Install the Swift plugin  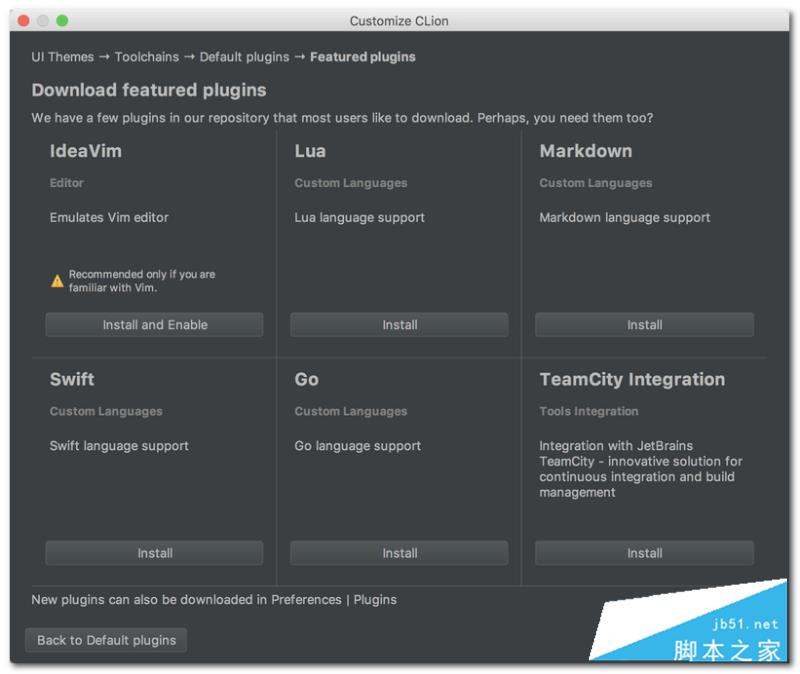(155, 553)
